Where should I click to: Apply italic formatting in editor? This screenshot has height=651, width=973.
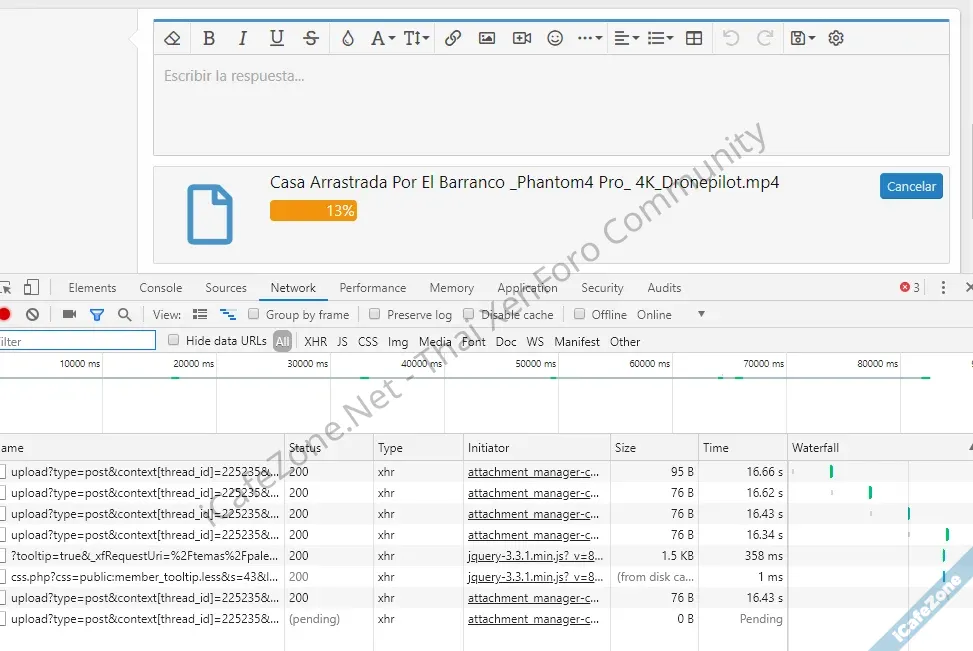(x=242, y=38)
